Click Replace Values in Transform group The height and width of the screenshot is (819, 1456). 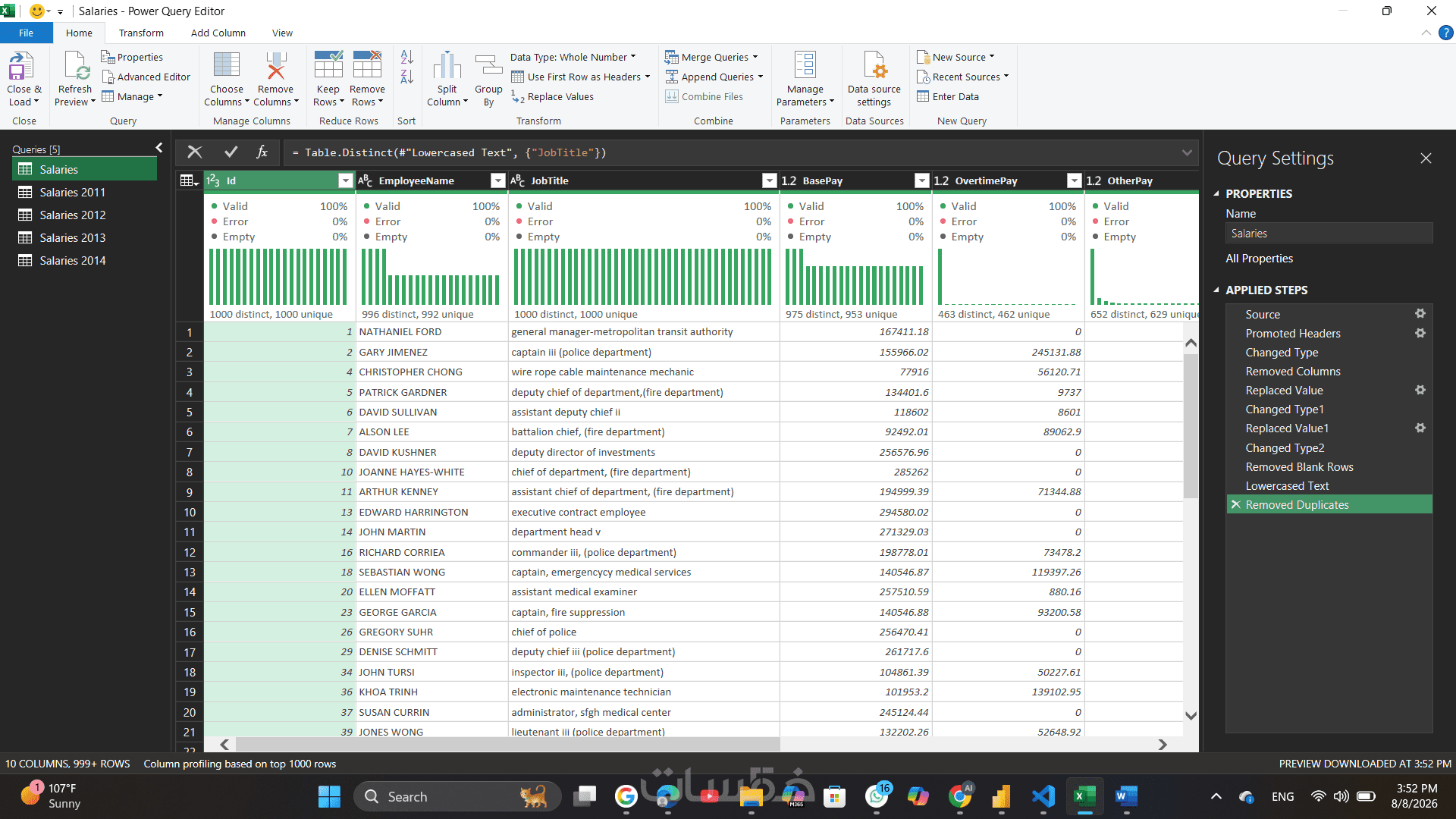[x=552, y=96]
